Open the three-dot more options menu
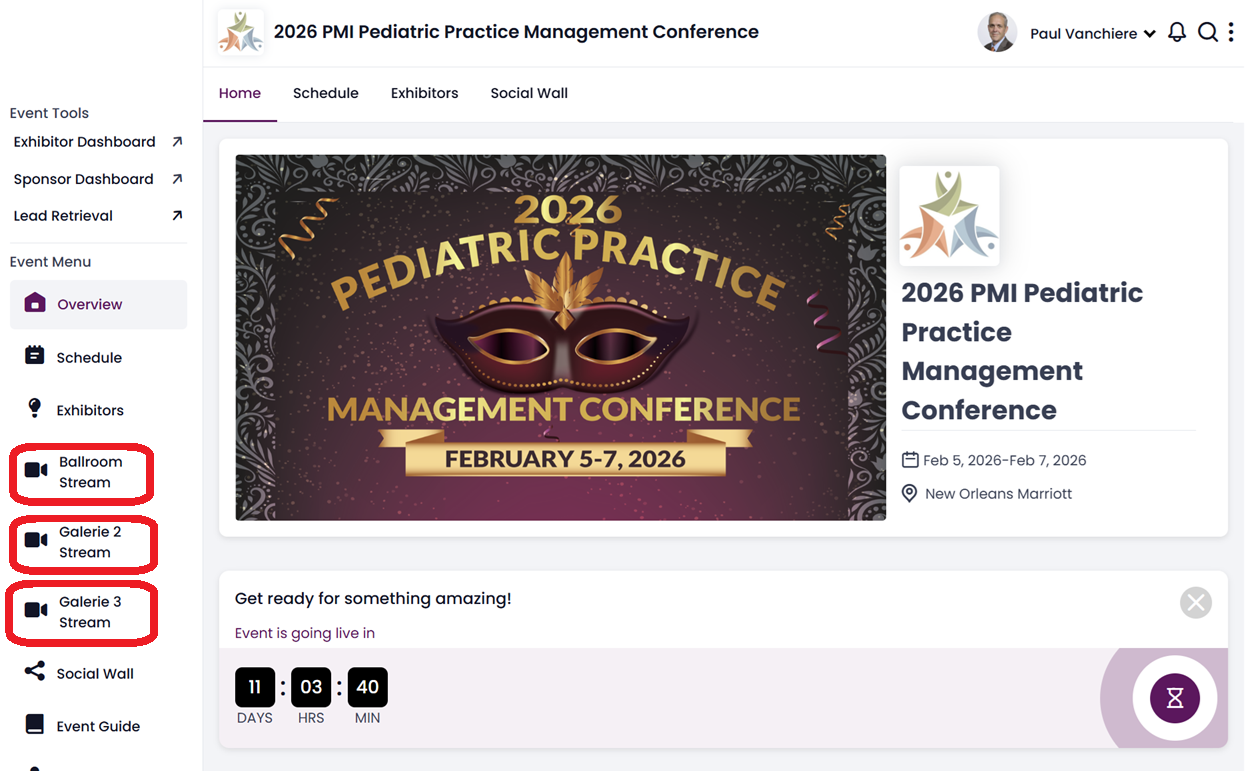Screen dimensions: 1259x771 [1231, 33]
